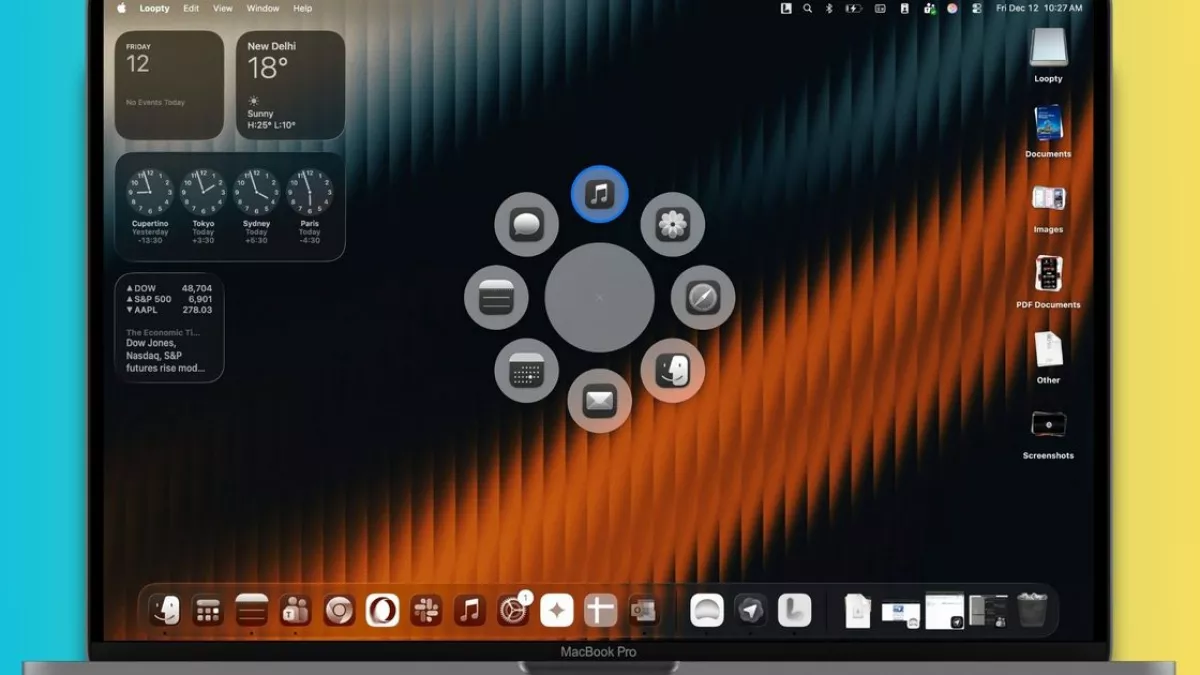Open Photos in the circular launcher

[x=672, y=224]
